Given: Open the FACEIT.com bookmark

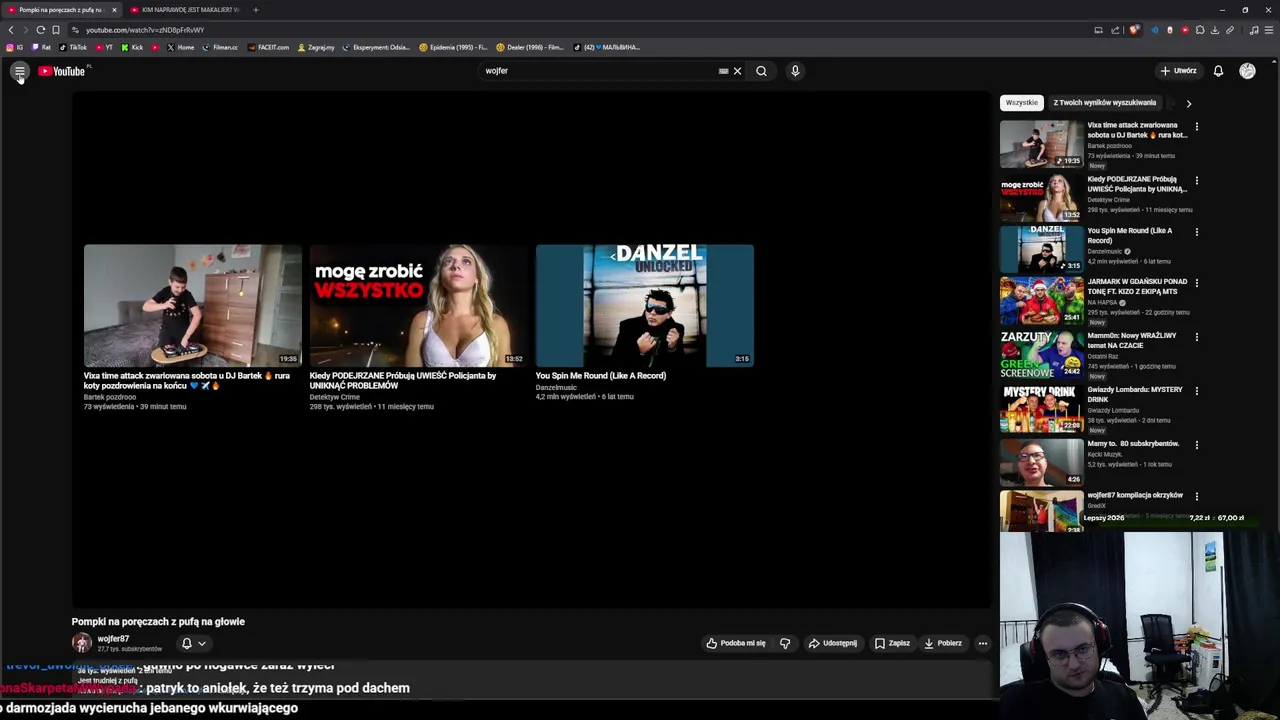Looking at the screenshot, I should pos(268,47).
